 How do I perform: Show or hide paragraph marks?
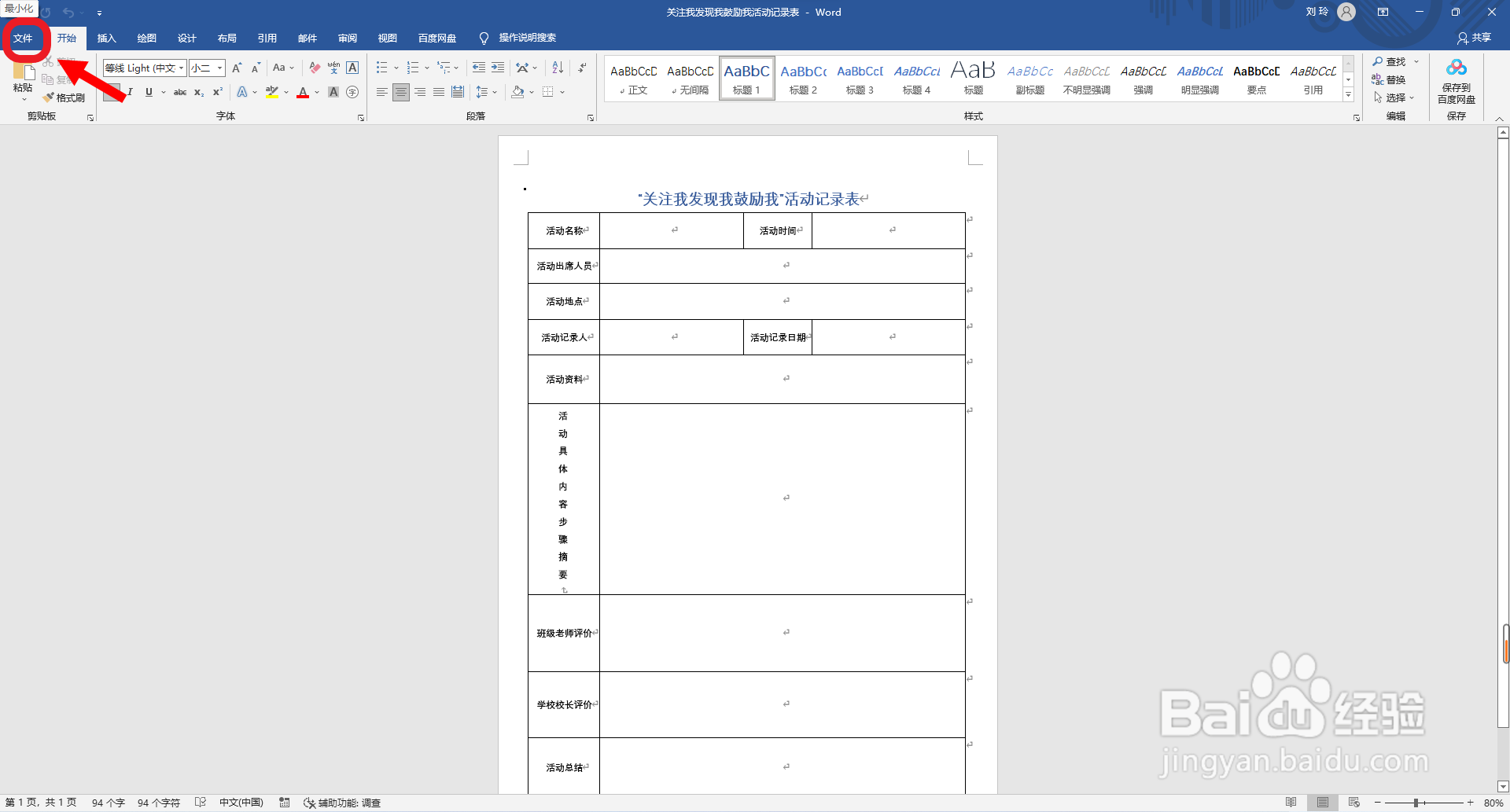(x=582, y=68)
